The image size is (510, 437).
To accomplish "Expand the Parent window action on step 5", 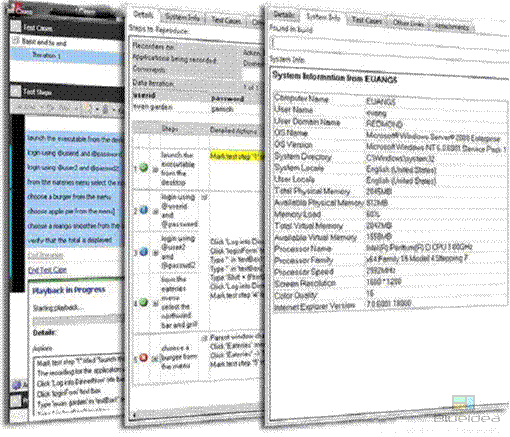I will [x=204, y=338].
